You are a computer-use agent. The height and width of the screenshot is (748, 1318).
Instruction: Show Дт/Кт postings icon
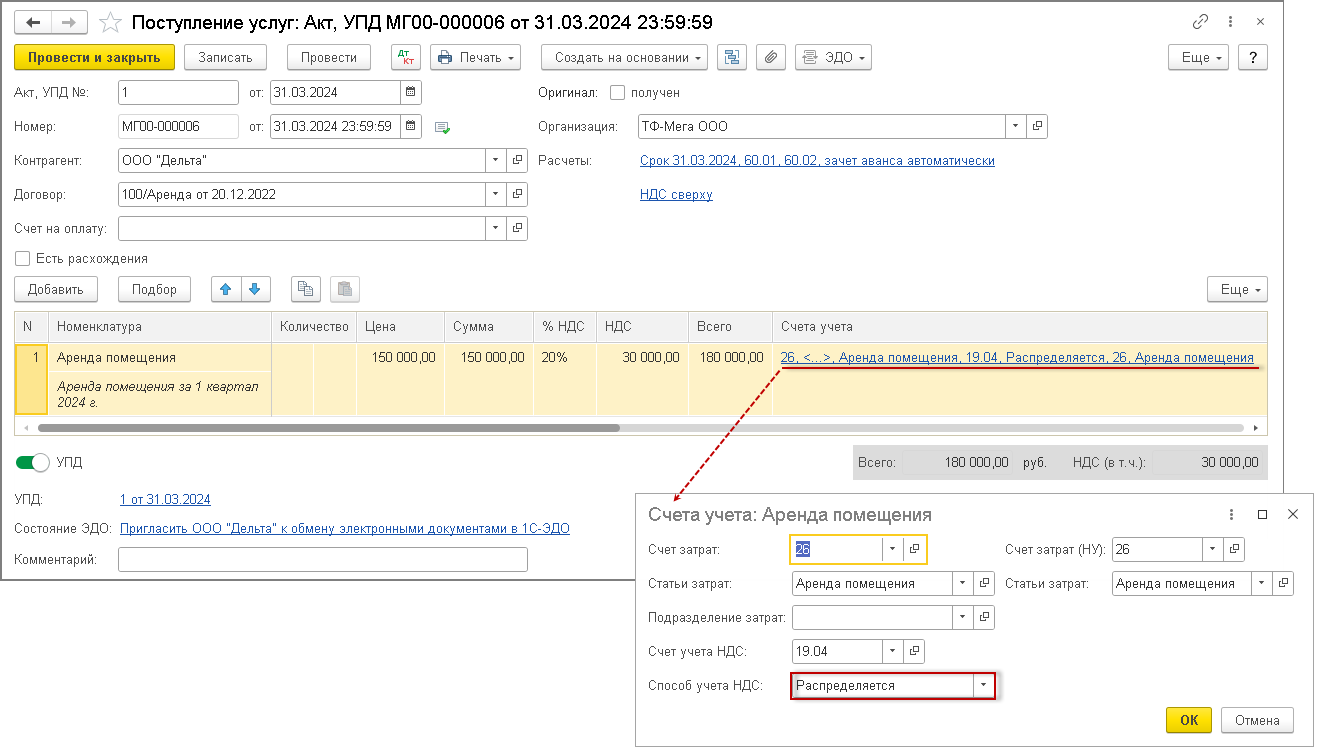point(405,57)
